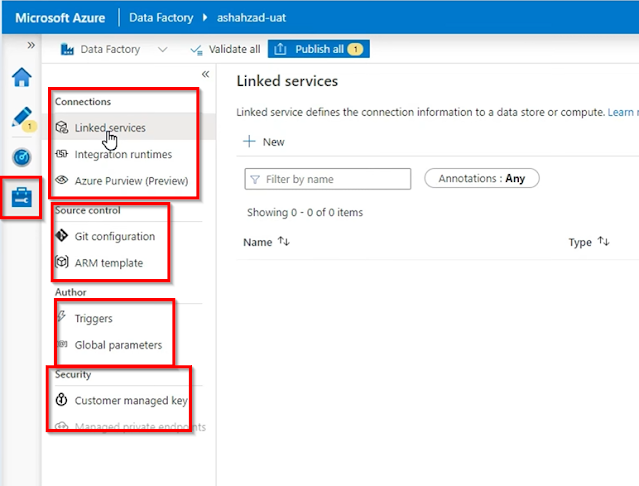Click Publish all button

coord(319,49)
